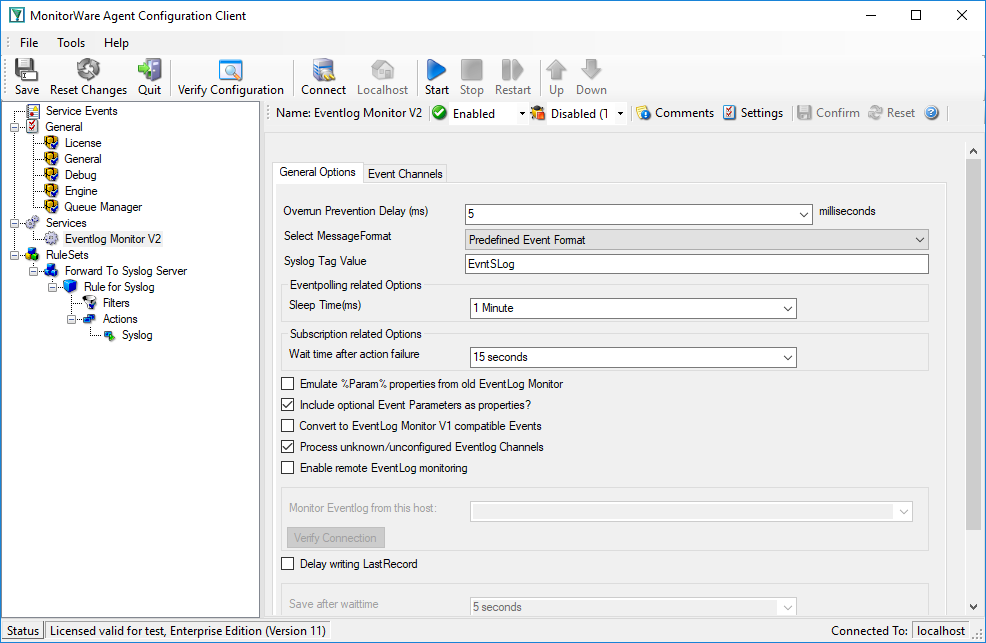Open the Sleep Time dropdown

pyautogui.click(x=787, y=309)
